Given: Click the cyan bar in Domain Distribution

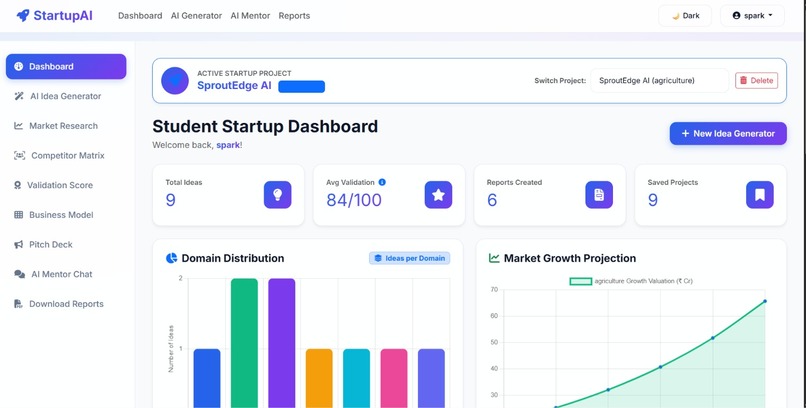Looking at the screenshot, I should [357, 378].
